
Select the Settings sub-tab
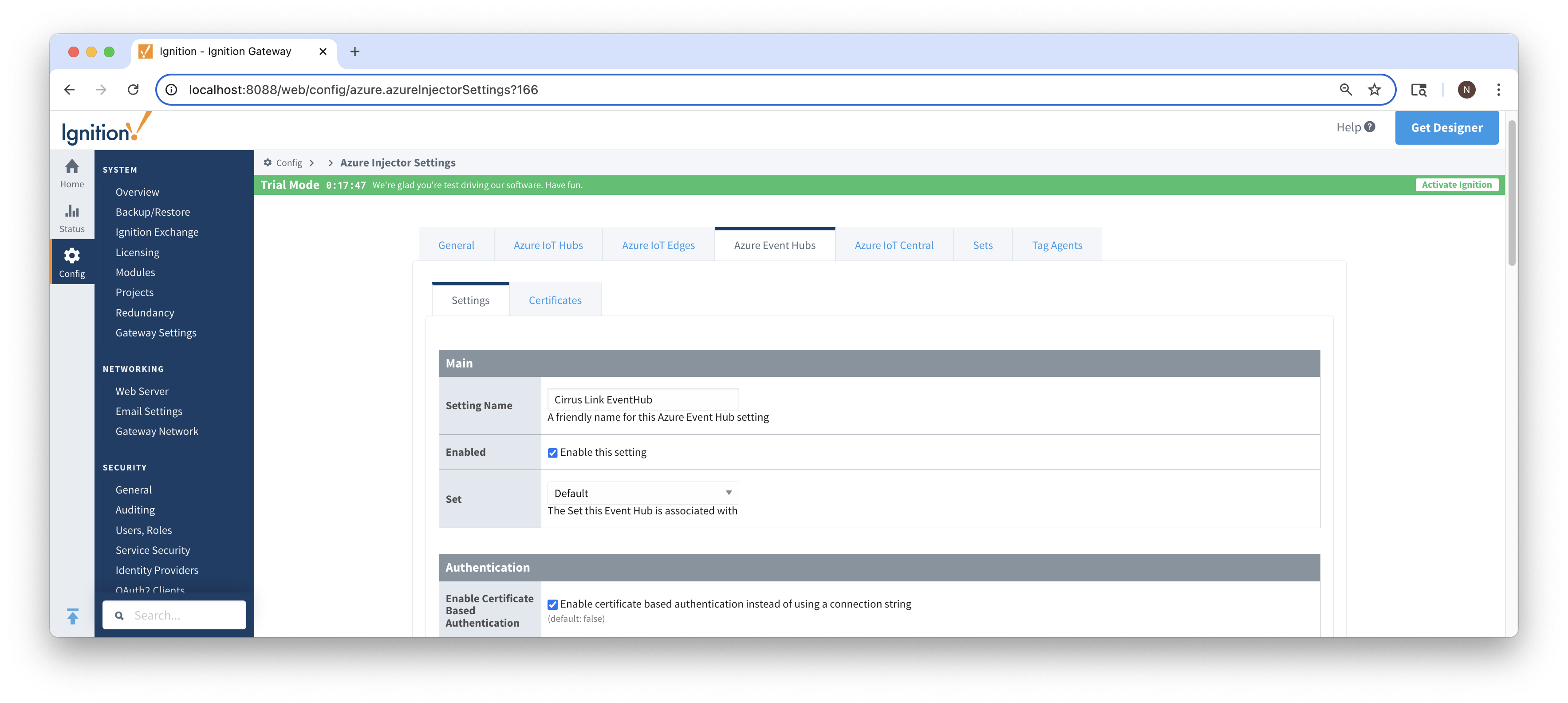(470, 300)
